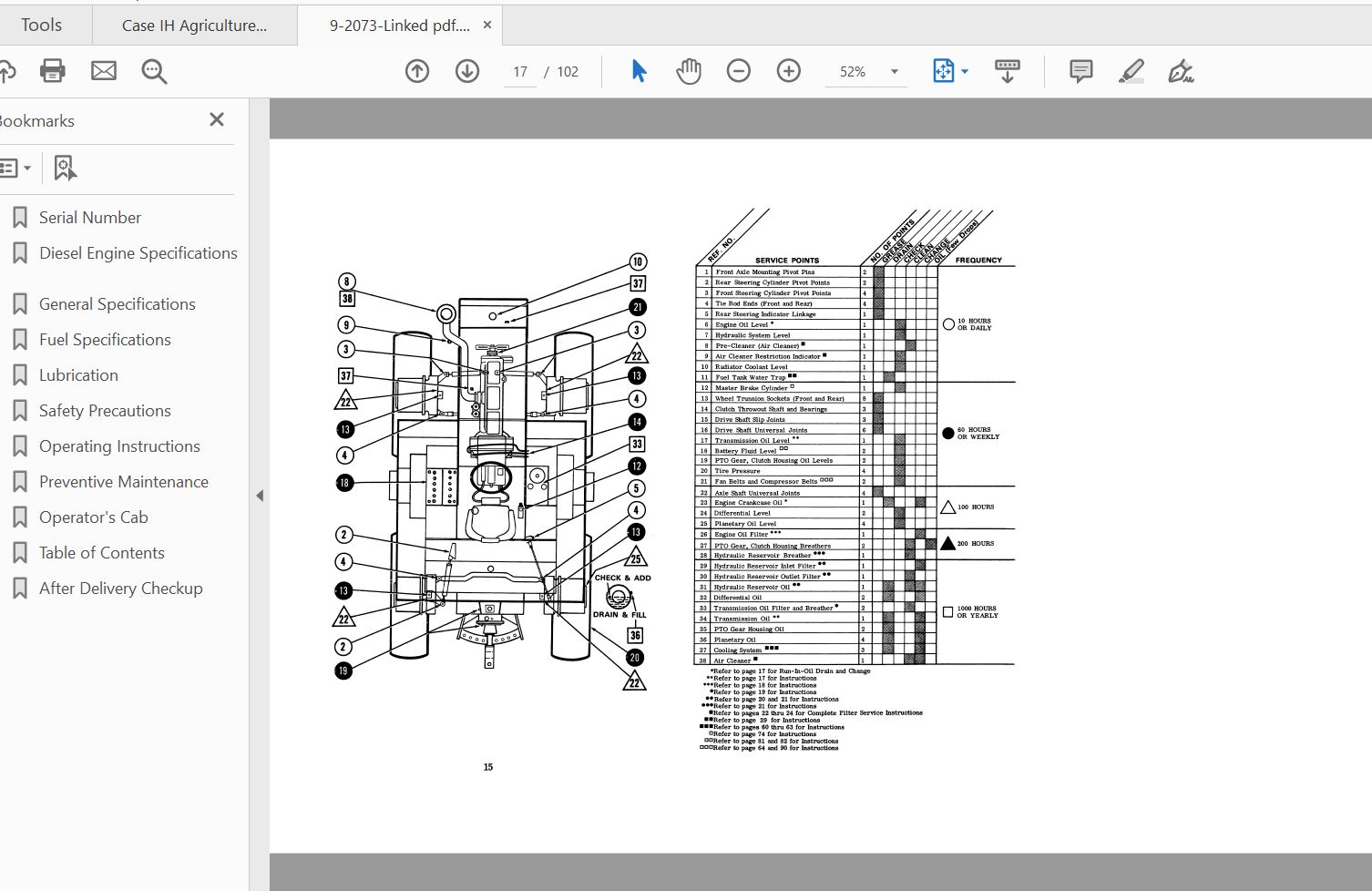The height and width of the screenshot is (891, 1372).
Task: Activate the Selection arrow tool
Action: click(x=639, y=71)
